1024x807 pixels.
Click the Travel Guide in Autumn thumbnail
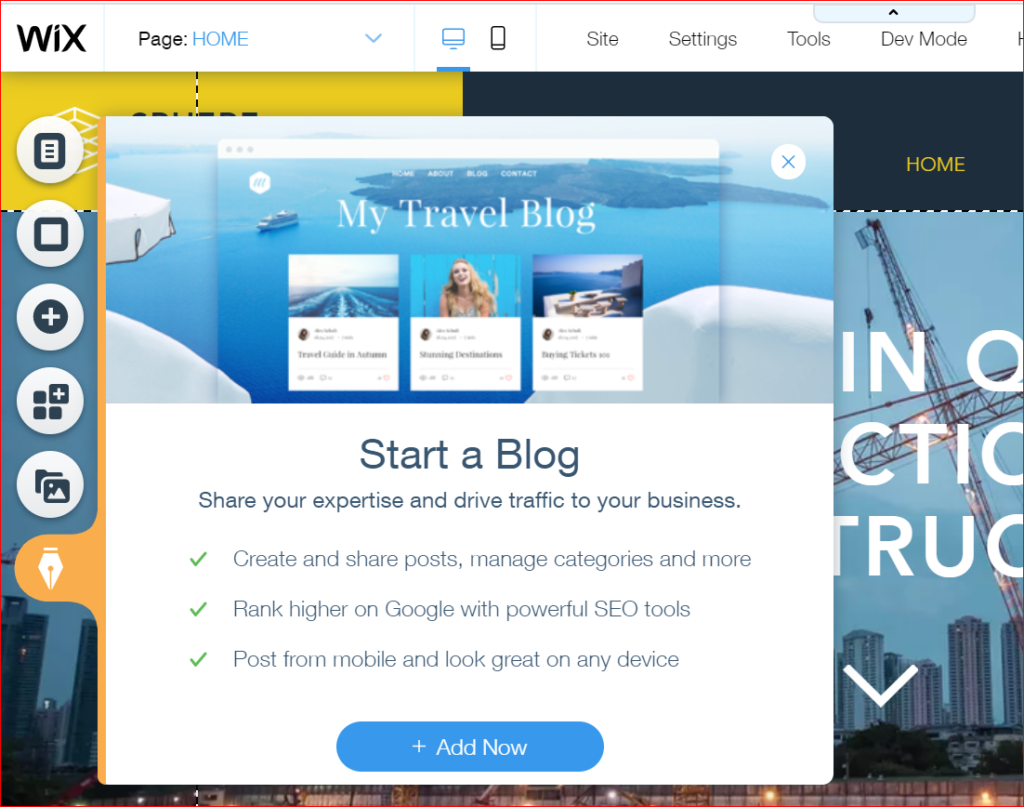(x=344, y=322)
